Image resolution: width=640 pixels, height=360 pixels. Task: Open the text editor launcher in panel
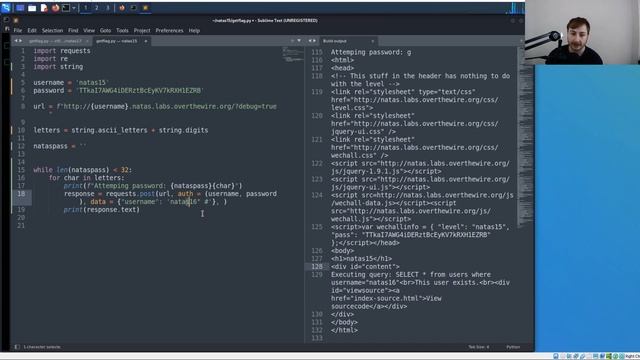[x=44, y=8]
